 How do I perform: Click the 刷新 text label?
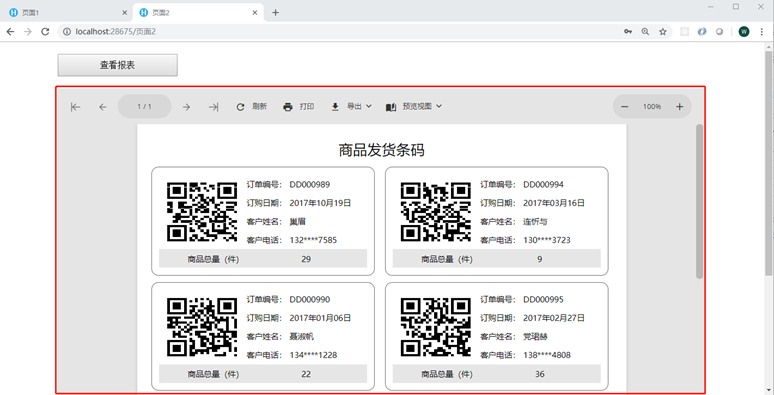point(260,106)
